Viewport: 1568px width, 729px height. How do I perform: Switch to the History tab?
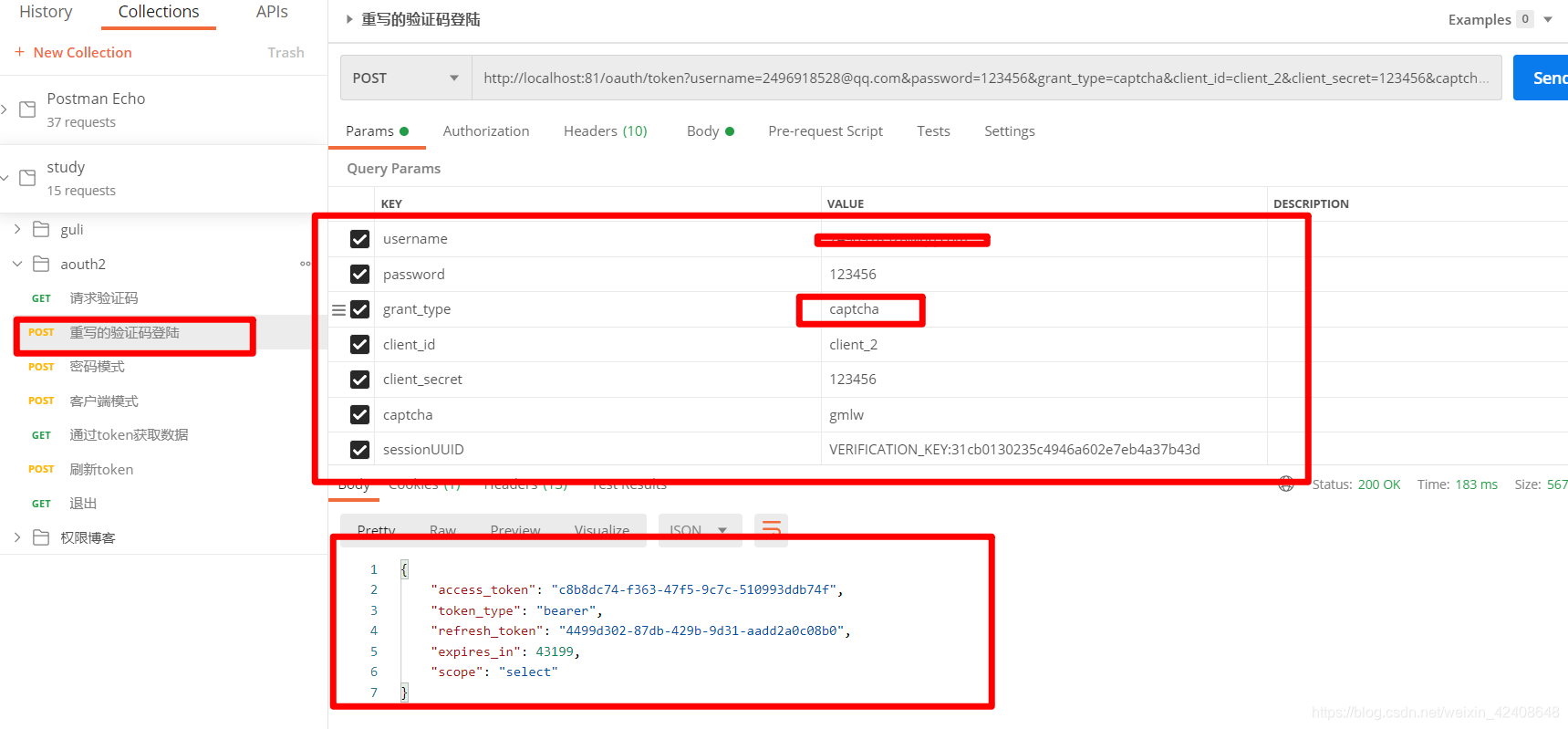46,12
